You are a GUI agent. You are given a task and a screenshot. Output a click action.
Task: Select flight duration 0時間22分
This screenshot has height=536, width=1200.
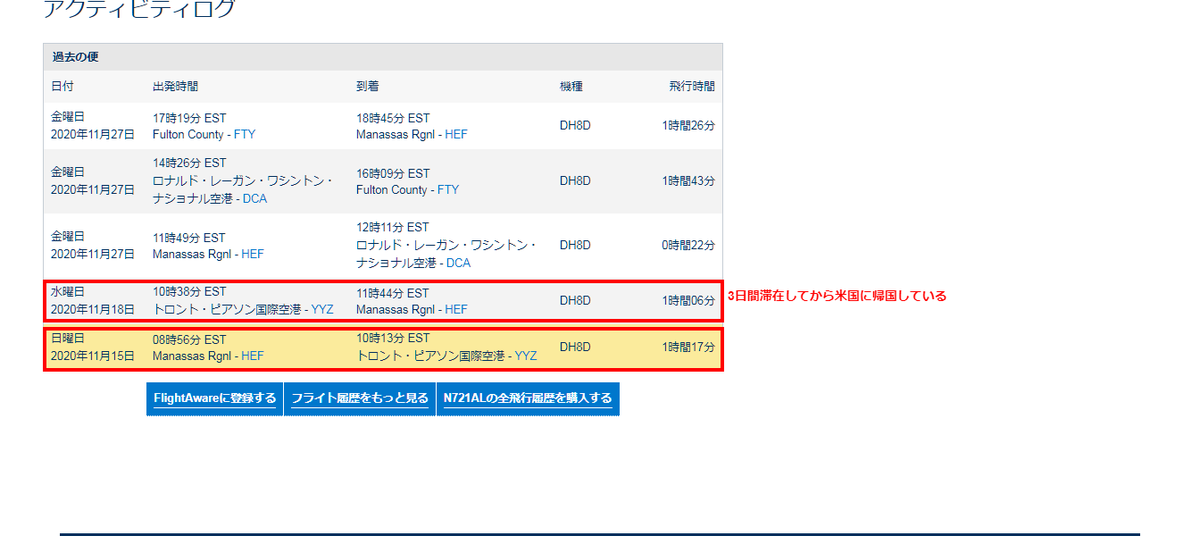[x=688, y=244]
